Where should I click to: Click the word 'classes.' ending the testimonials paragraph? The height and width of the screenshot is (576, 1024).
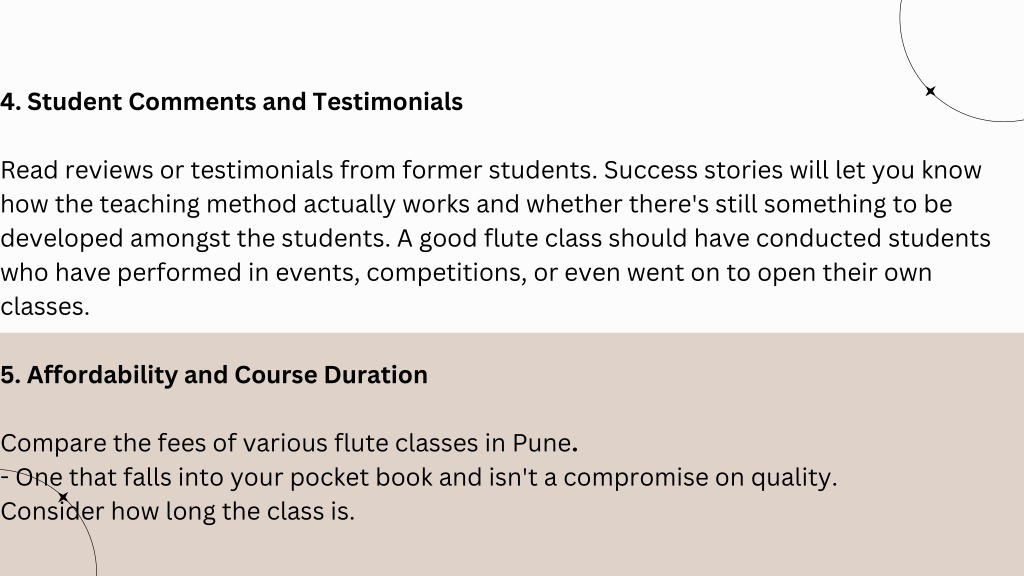(44, 306)
